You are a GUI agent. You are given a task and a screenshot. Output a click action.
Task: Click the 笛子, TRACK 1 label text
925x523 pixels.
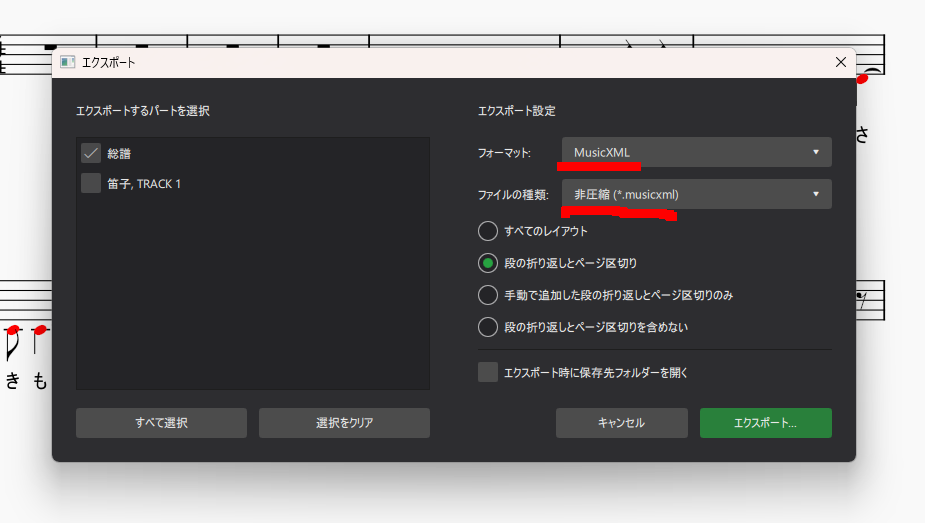tap(144, 184)
